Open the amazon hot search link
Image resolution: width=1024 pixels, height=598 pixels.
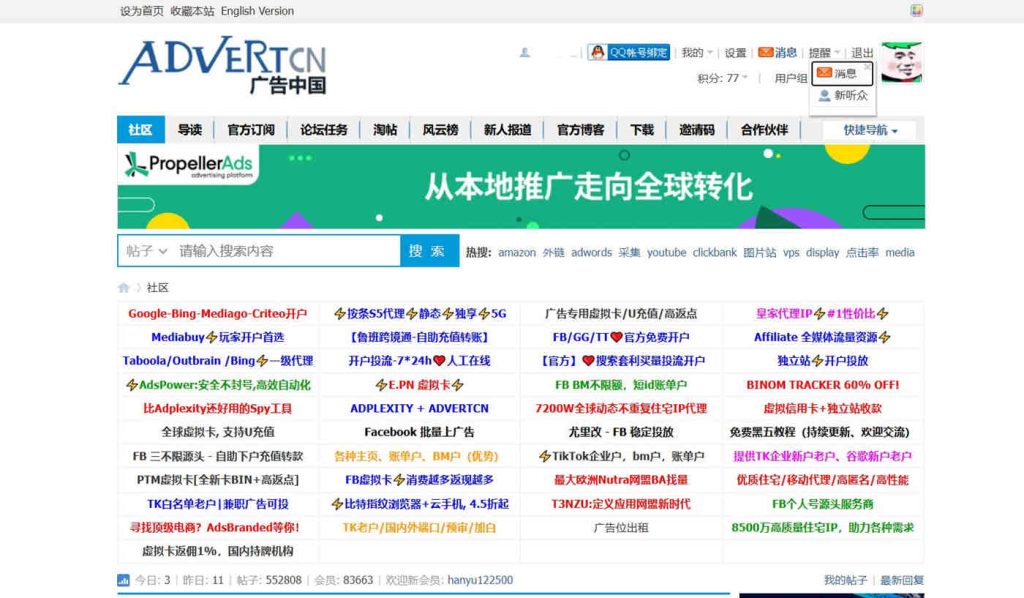(517, 252)
